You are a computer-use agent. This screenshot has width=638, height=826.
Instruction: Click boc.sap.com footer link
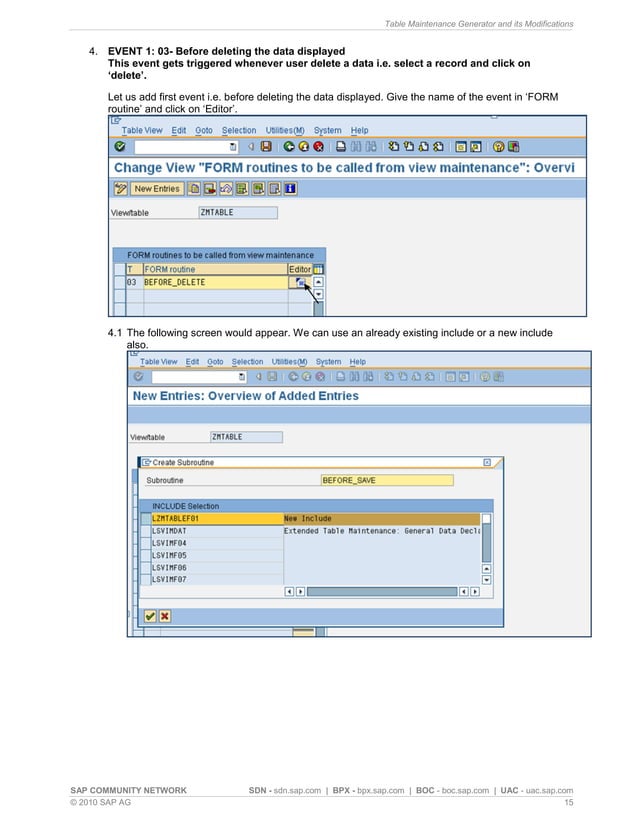465,790
